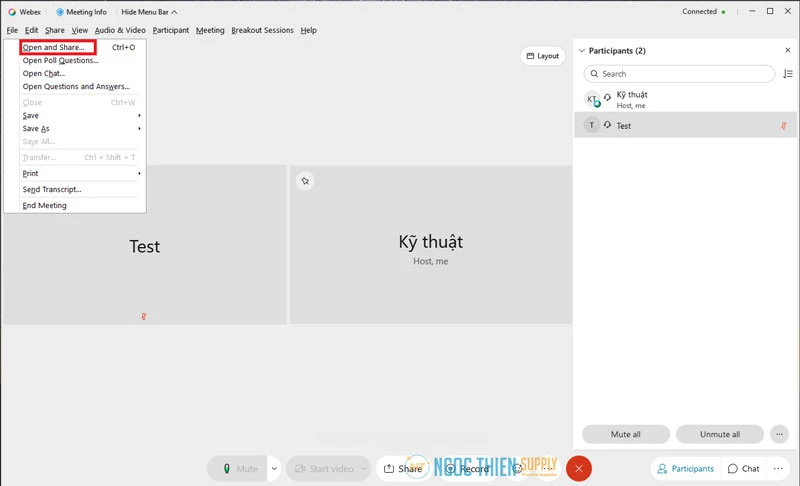Open the Audio & Video menu
The image size is (800, 486).
[x=120, y=31]
